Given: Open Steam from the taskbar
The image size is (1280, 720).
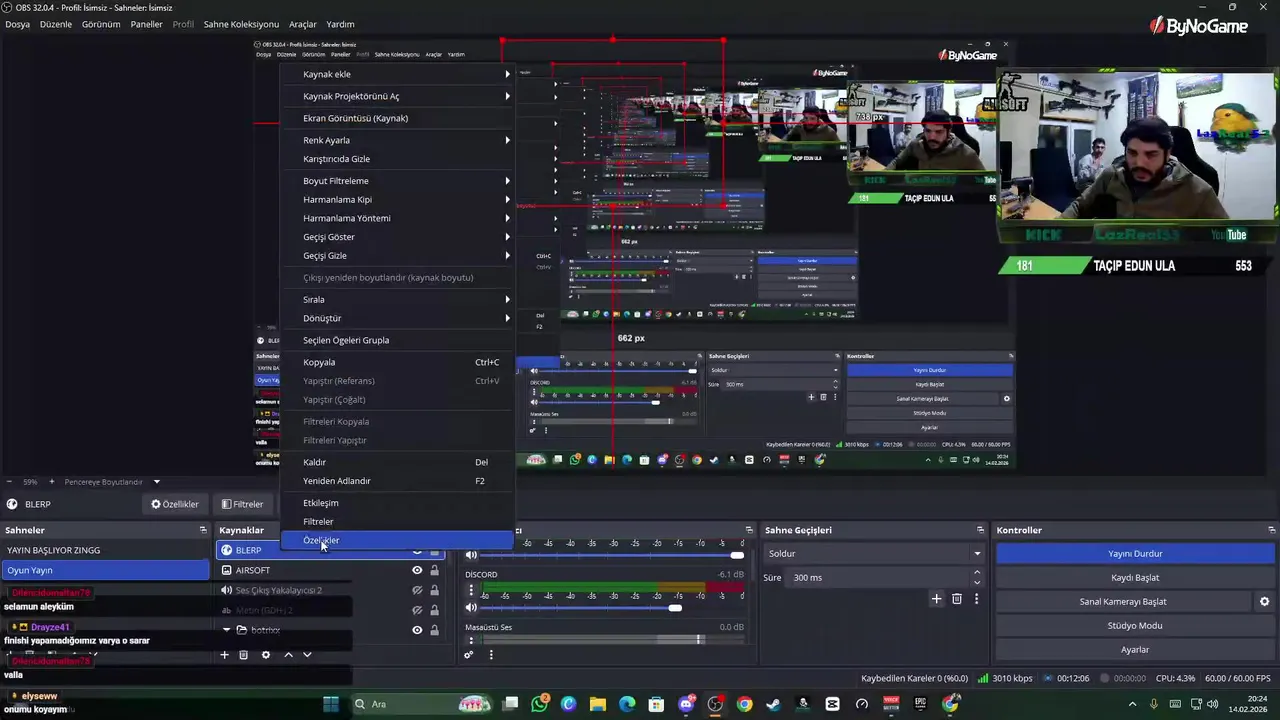Looking at the screenshot, I should pyautogui.click(x=773, y=704).
